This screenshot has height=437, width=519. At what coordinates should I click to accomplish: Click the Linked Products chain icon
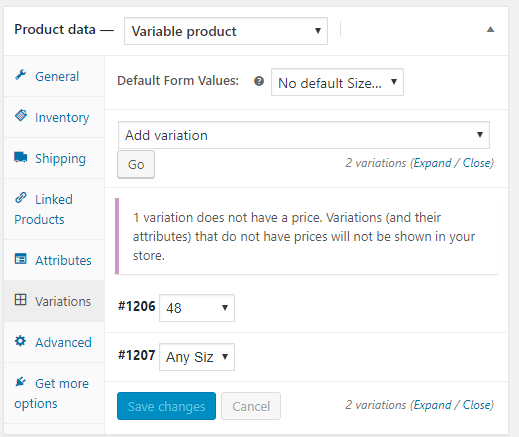click(21, 198)
